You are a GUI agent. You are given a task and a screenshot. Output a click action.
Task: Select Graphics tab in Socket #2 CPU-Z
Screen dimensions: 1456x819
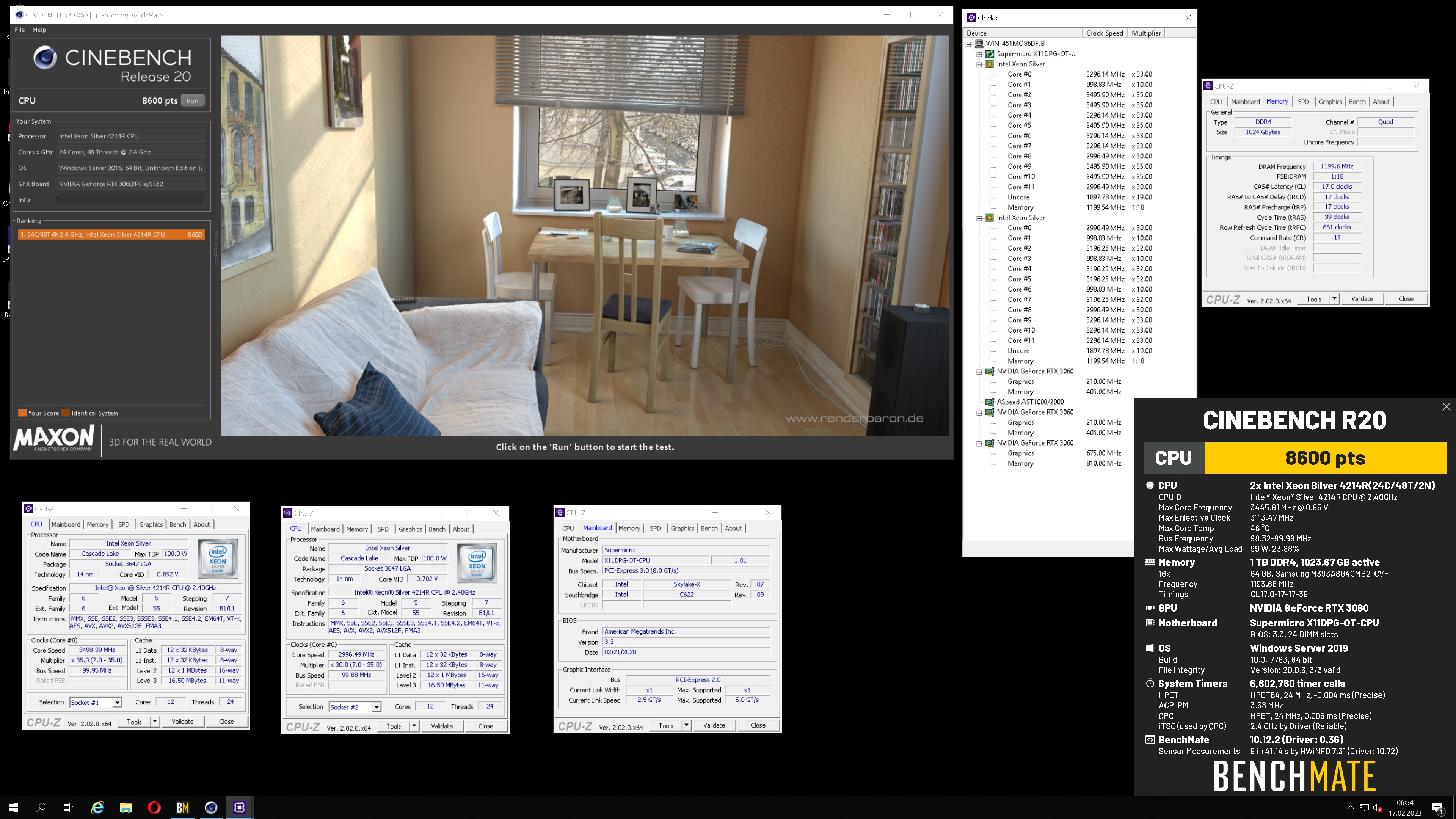point(410,529)
